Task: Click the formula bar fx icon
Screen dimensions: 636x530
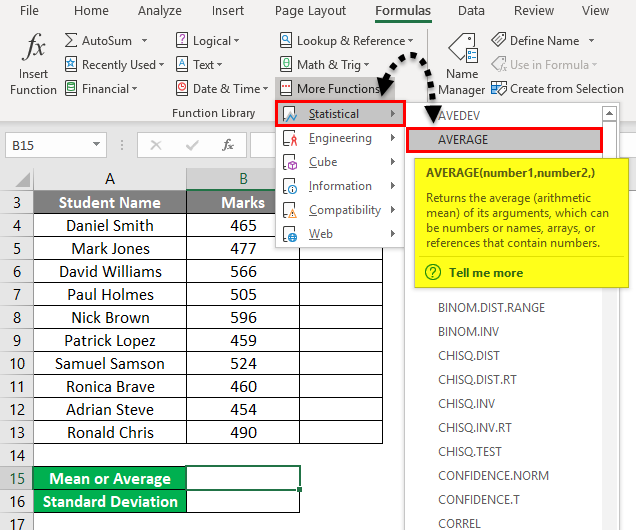Action: click(228, 145)
